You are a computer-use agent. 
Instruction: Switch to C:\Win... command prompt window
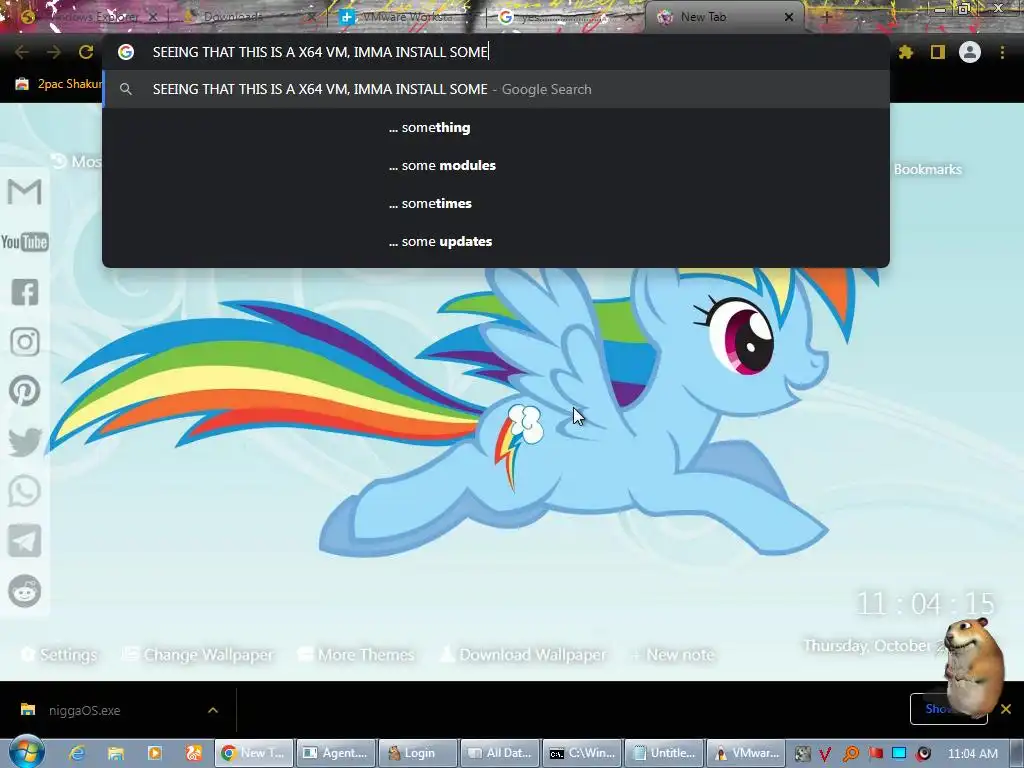[x=582, y=753]
